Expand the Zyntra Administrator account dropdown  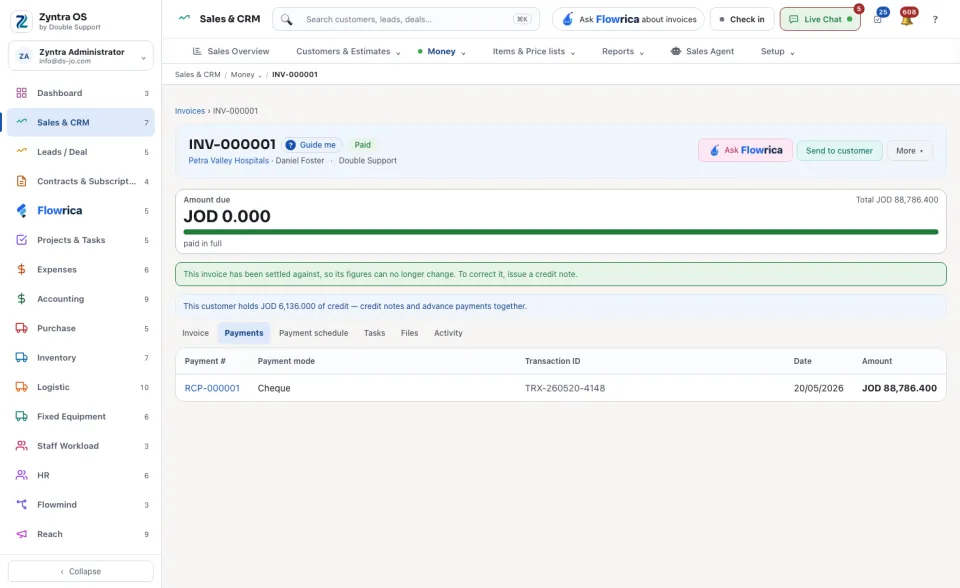click(x=143, y=58)
